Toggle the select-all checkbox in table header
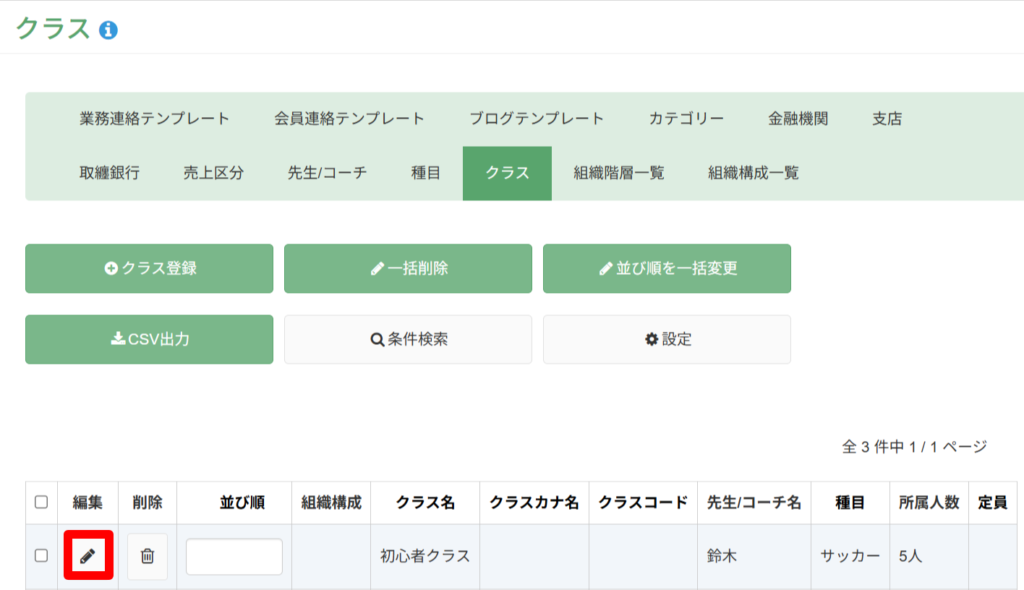The image size is (1024, 590). point(41,502)
